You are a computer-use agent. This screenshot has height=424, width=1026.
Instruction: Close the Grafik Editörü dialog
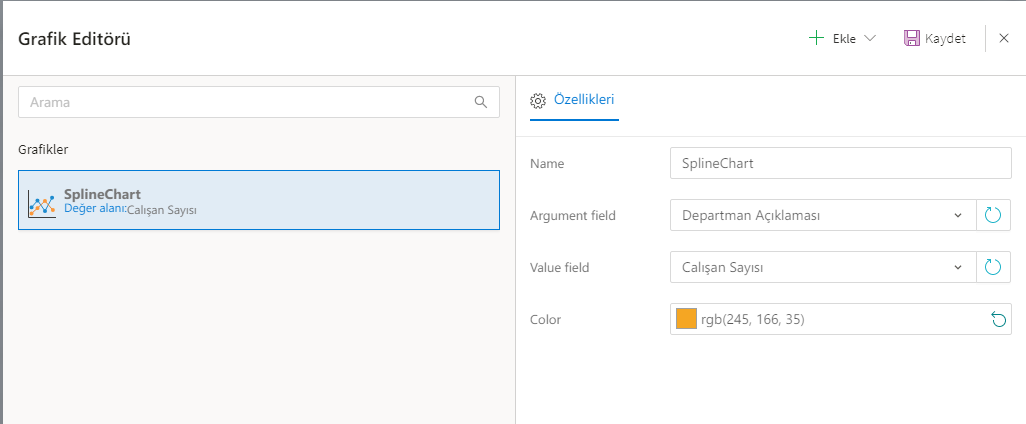tap(1004, 39)
